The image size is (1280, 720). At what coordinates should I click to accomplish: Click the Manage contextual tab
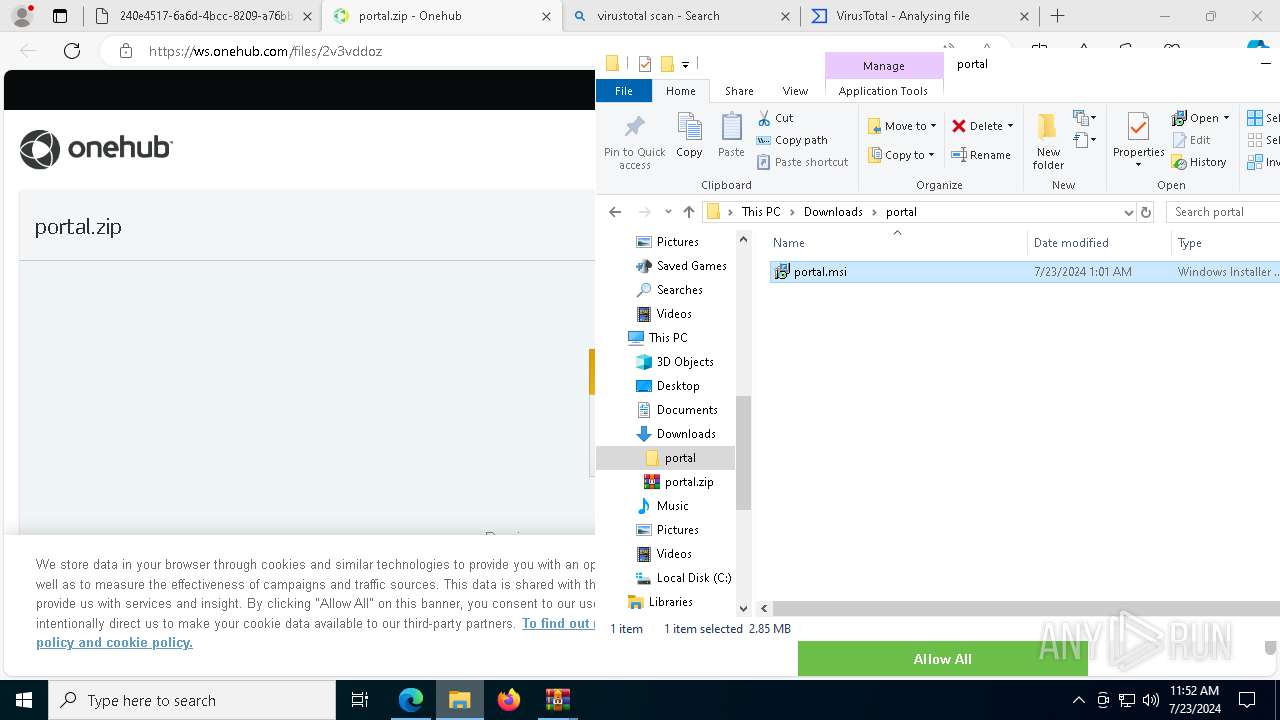[x=883, y=66]
